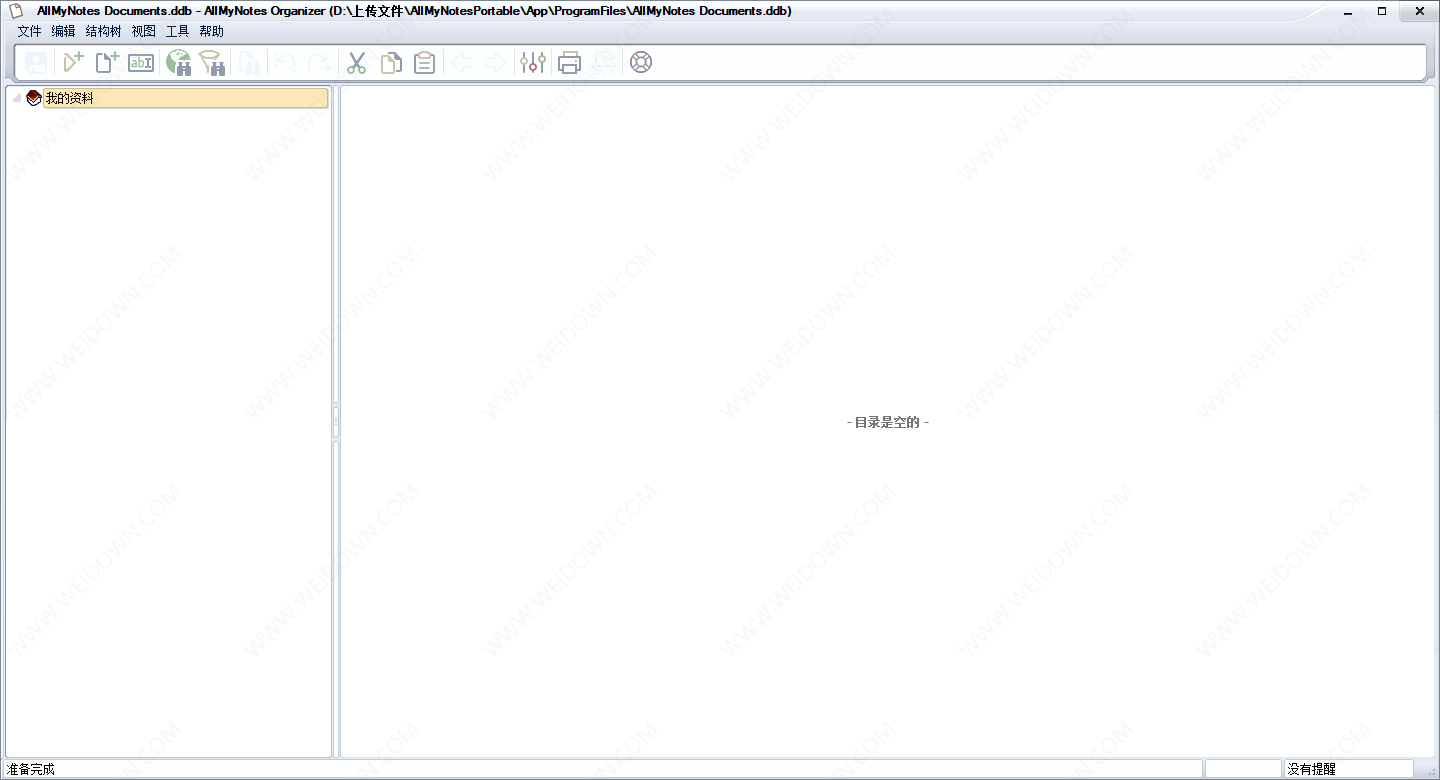Close the AllMyNotes Organizer window

[x=1419, y=11]
